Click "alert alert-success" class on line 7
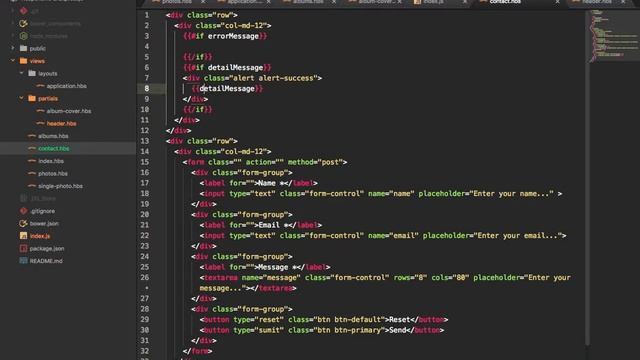640x360 pixels. (x=273, y=78)
